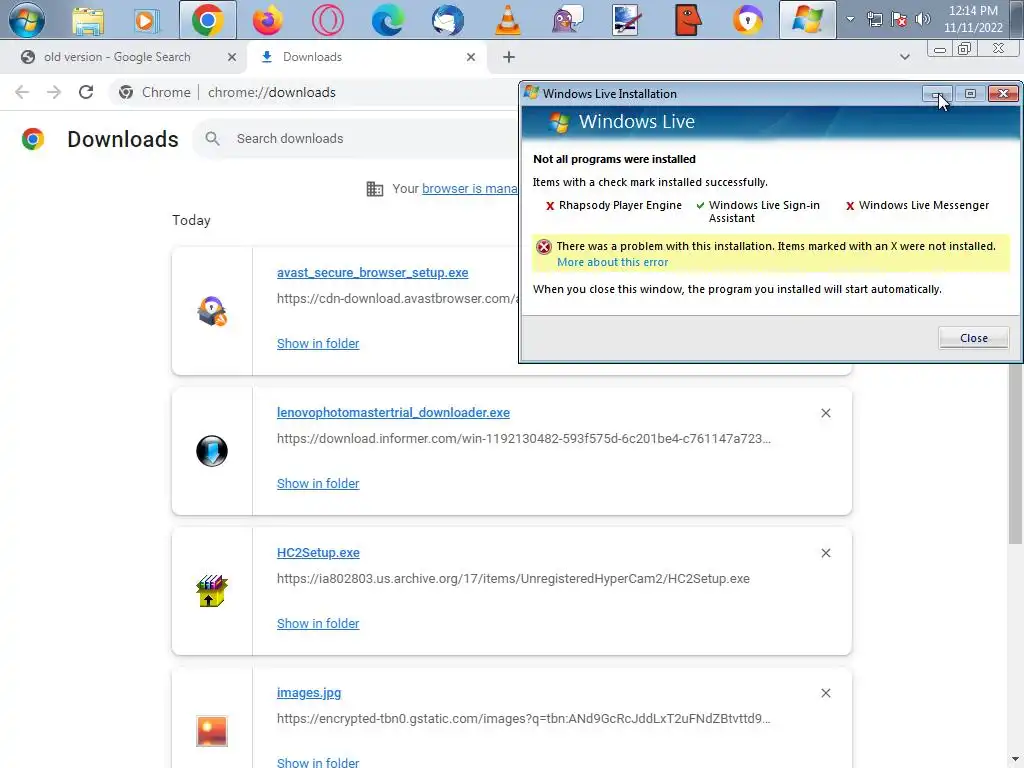The height and width of the screenshot is (768, 1024).
Task: Open the browser is managed link
Action: click(469, 189)
